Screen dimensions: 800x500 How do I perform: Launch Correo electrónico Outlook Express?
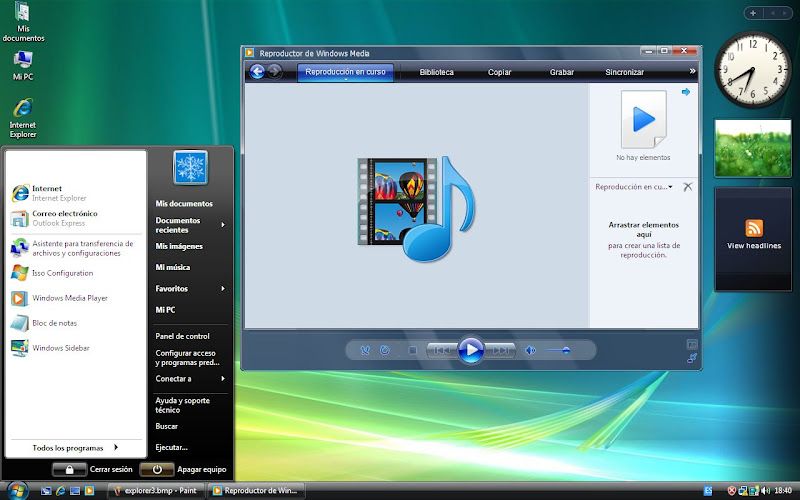pyautogui.click(x=76, y=218)
